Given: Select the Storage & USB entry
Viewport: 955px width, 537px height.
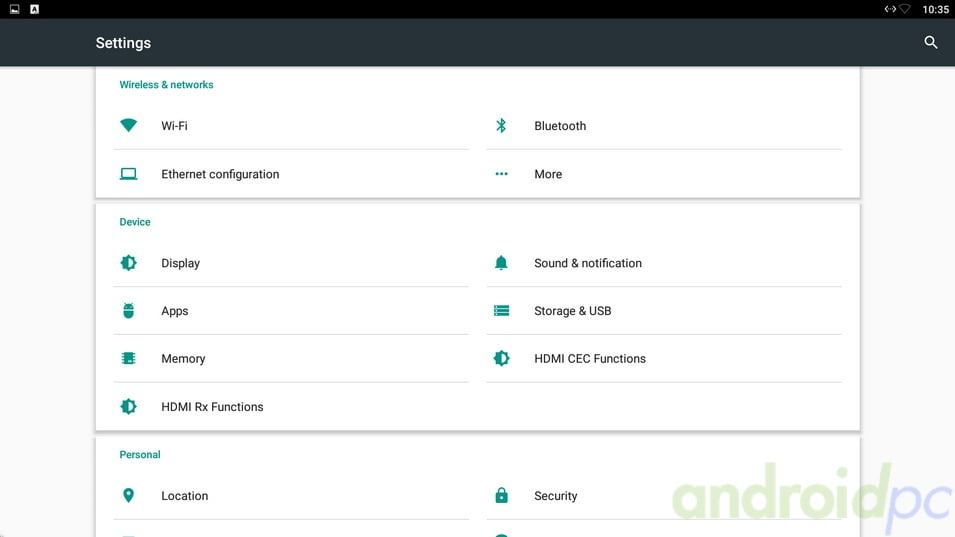Looking at the screenshot, I should click(664, 311).
